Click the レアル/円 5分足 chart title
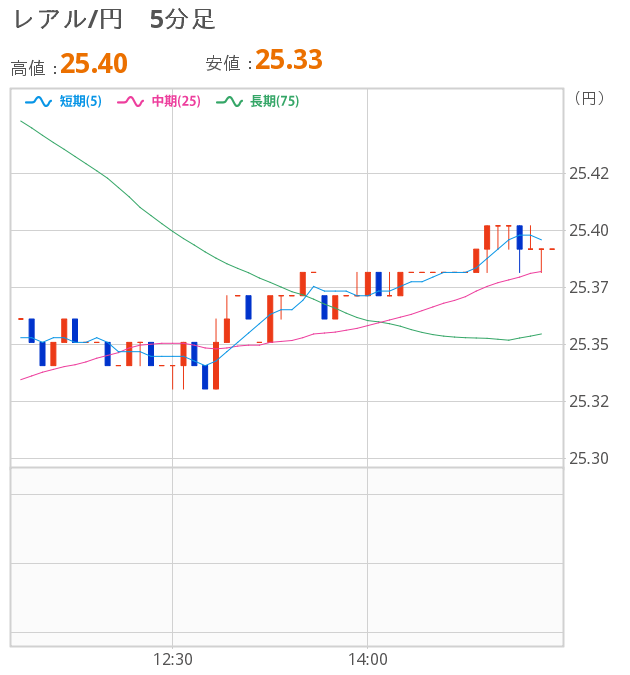The image size is (630, 675). [x=115, y=20]
